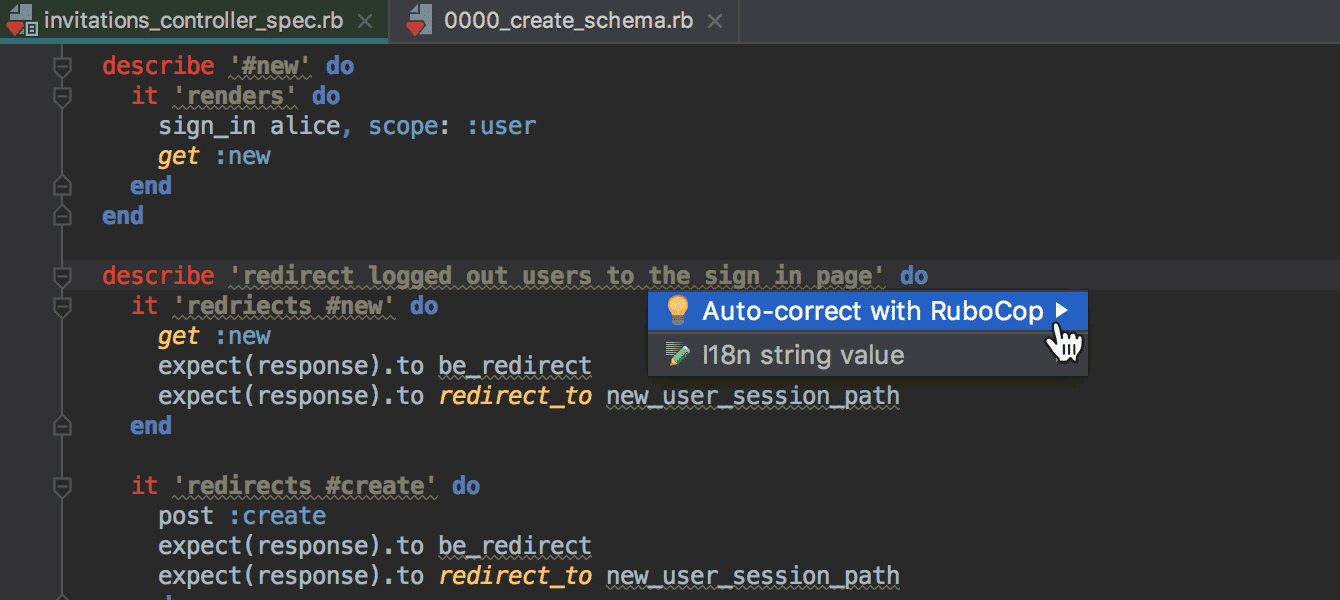
Task: Click the Ruby file icon on invitations_controller_spec.rb tab
Action: pos(22,21)
